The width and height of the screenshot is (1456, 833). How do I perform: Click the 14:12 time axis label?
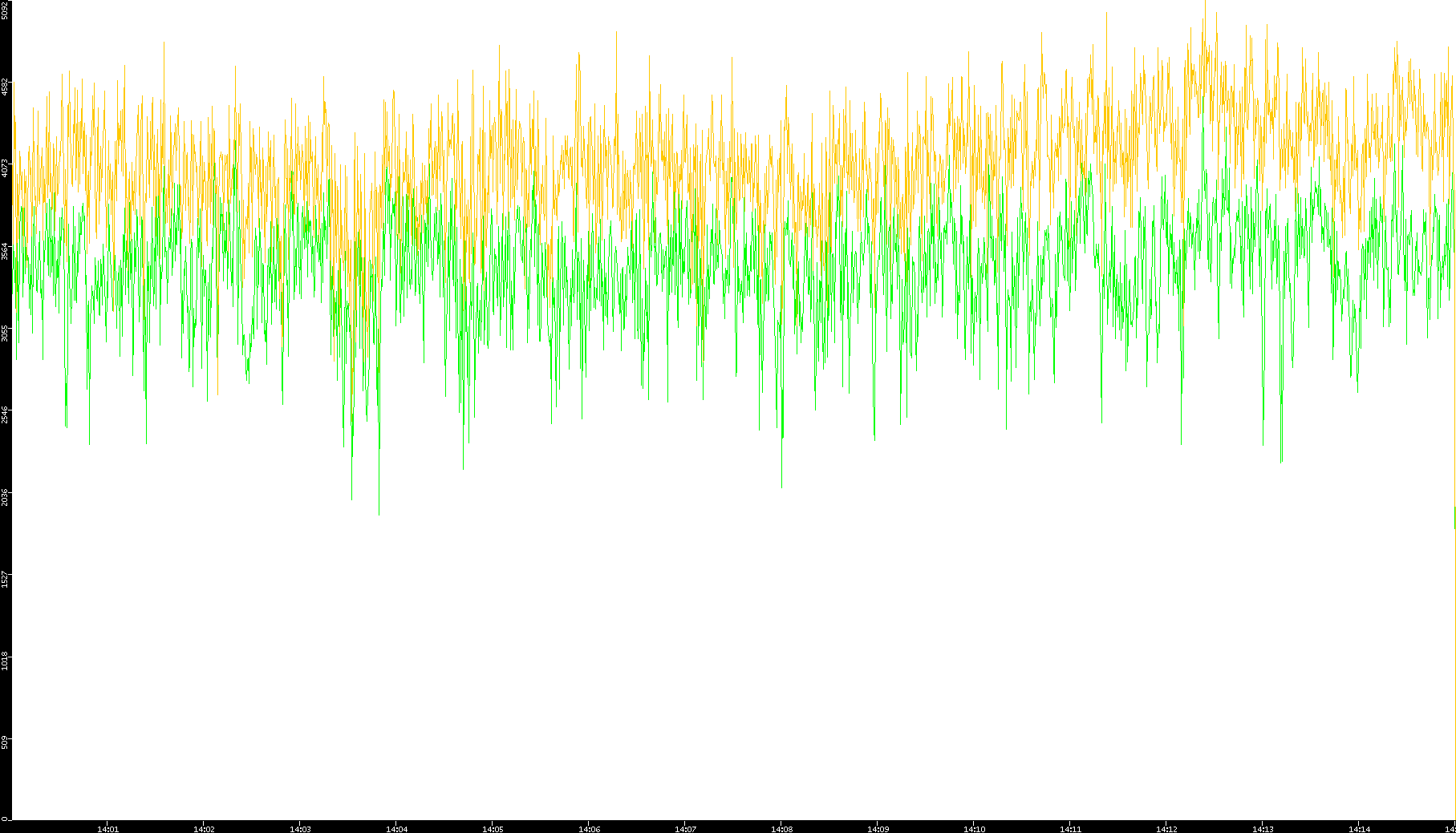1166,829
